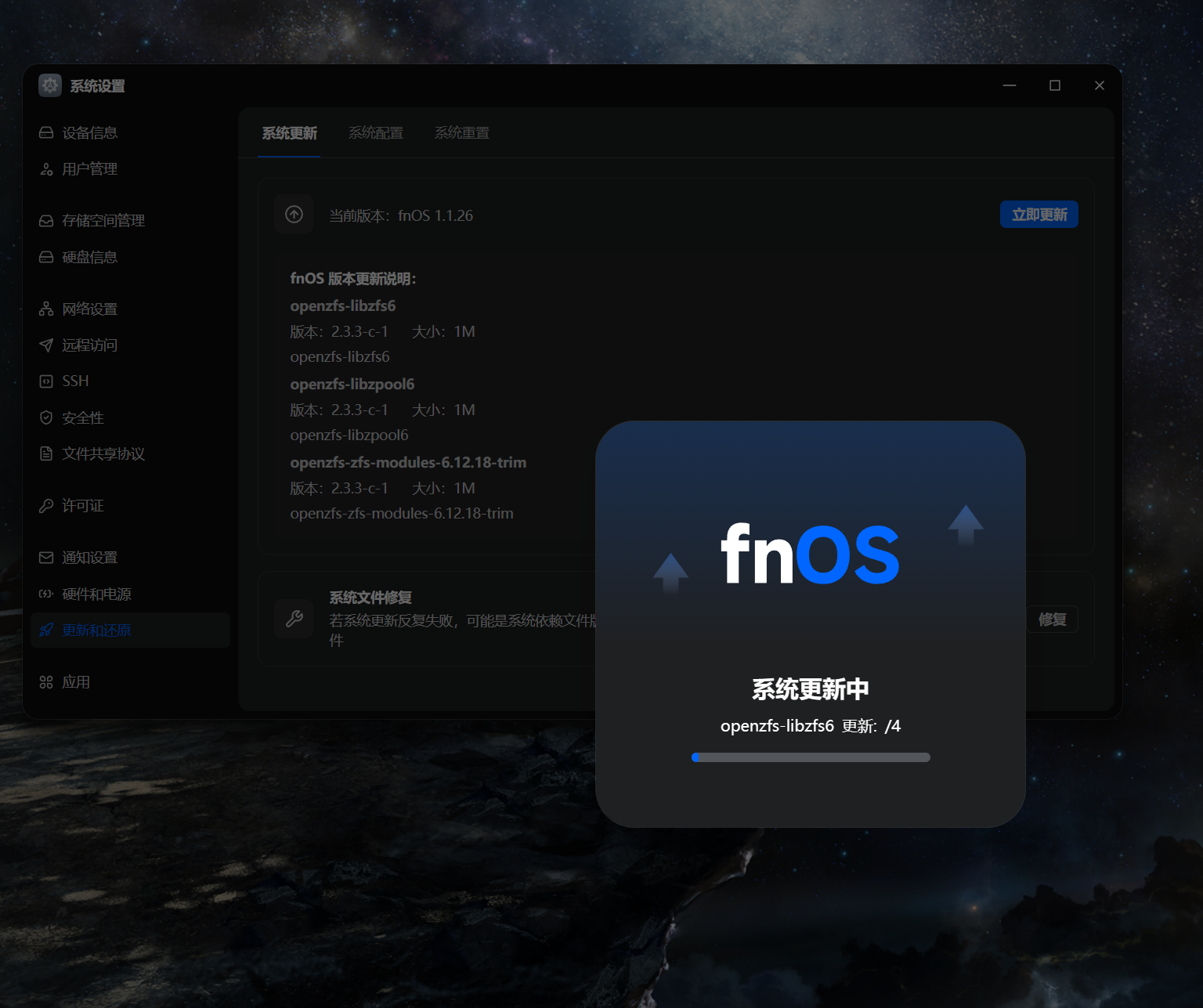Click the 更新和还原 rocket icon

pos(46,630)
